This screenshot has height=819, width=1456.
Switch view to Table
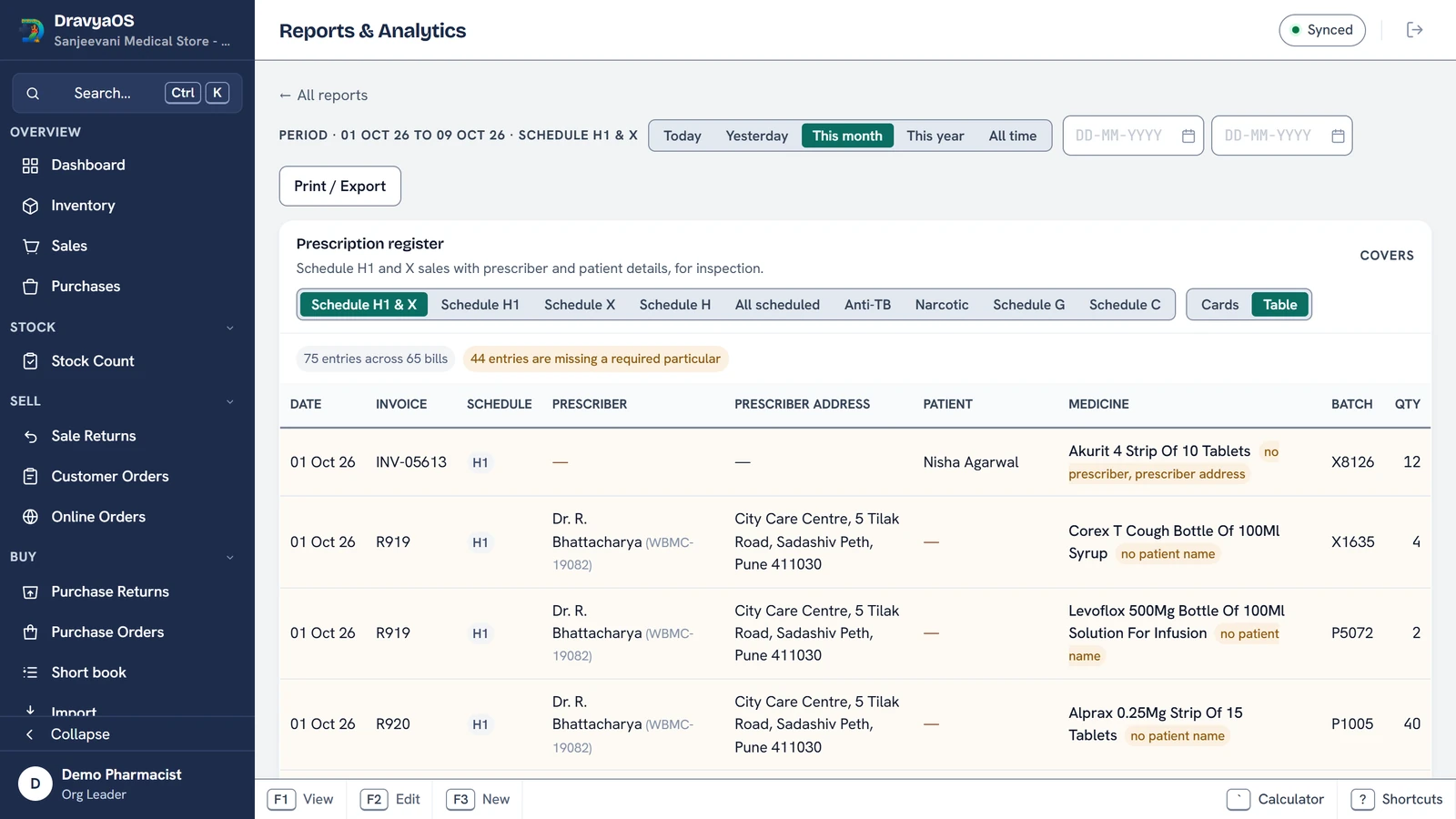[1279, 305]
